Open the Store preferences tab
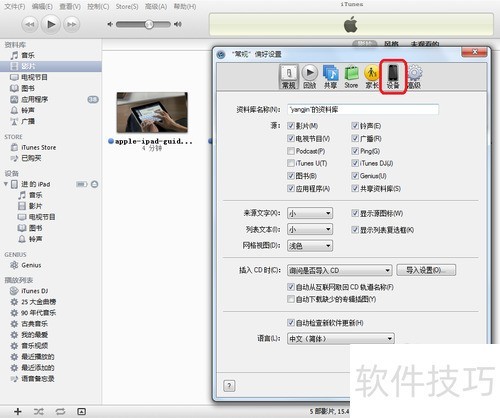 pos(351,77)
